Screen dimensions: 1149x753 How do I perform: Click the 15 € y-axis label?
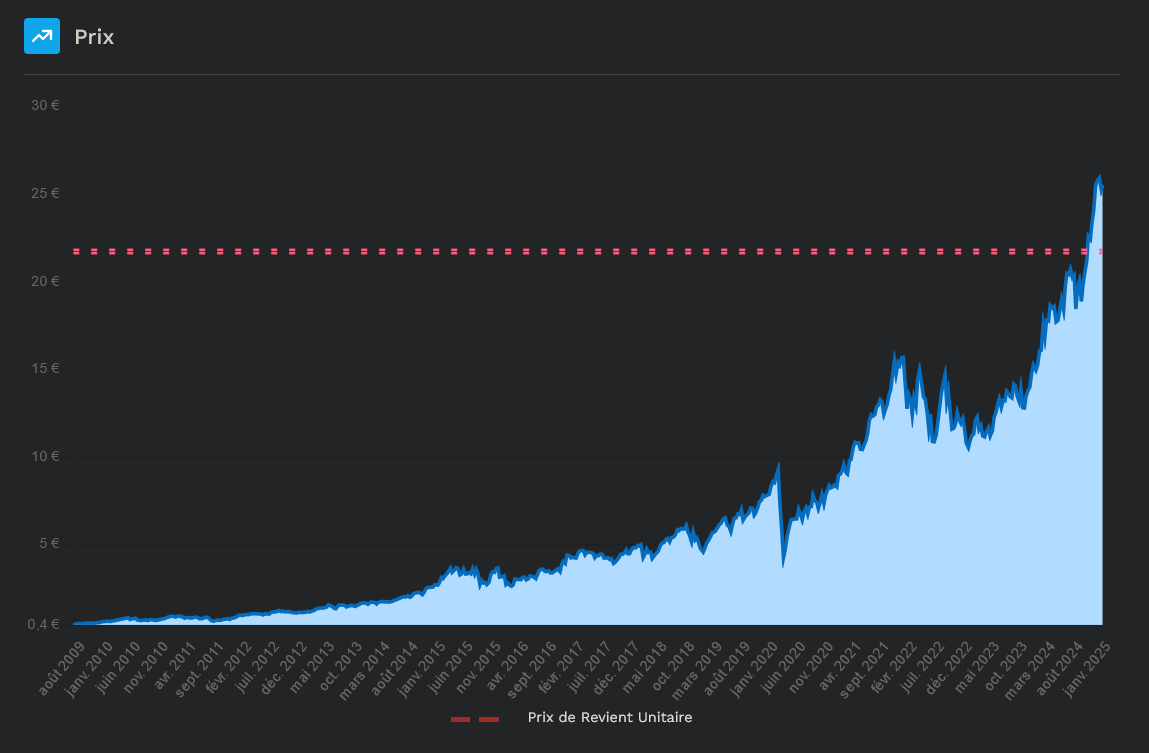coord(43,368)
